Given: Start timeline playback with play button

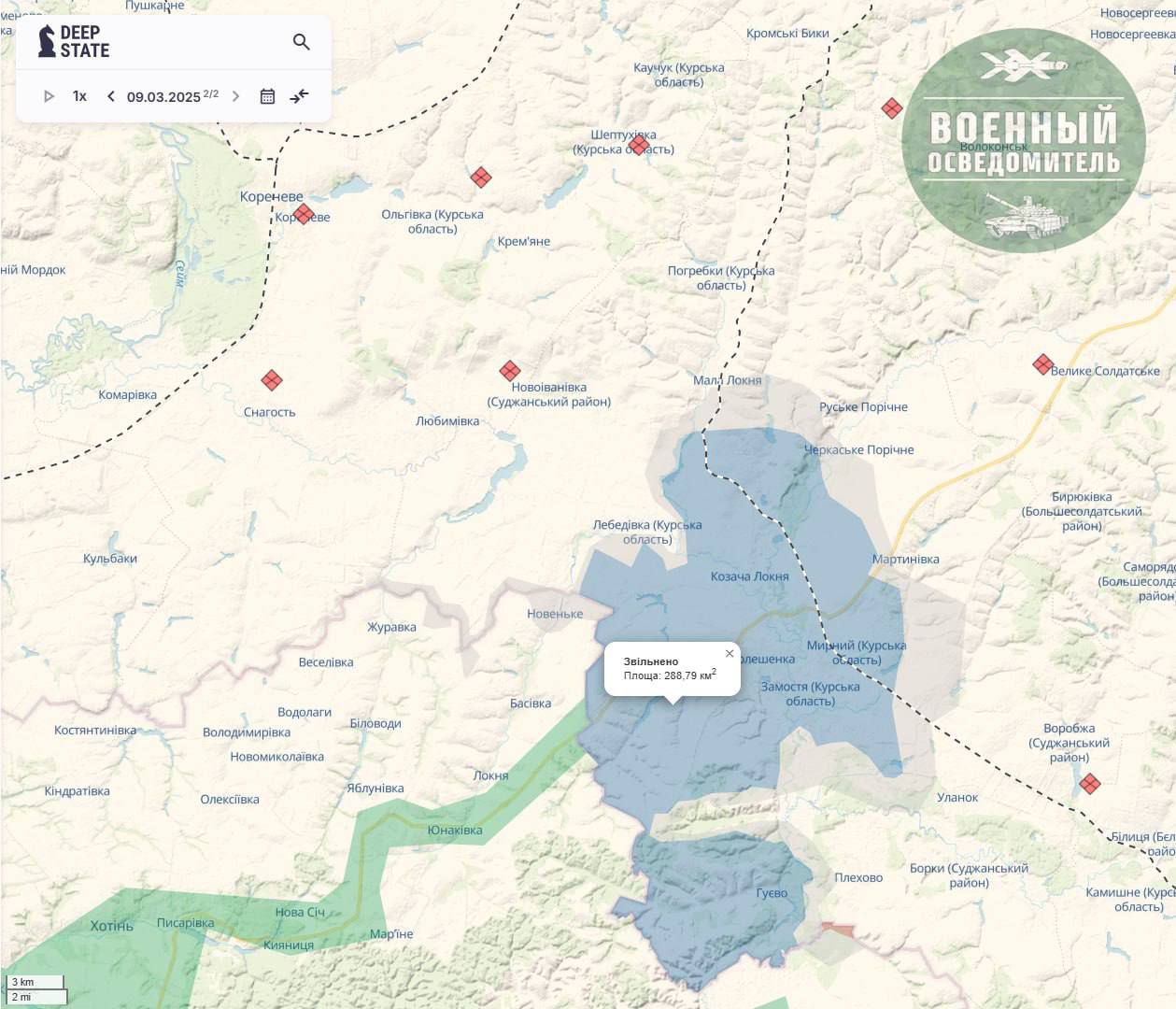Looking at the screenshot, I should pyautogui.click(x=50, y=96).
